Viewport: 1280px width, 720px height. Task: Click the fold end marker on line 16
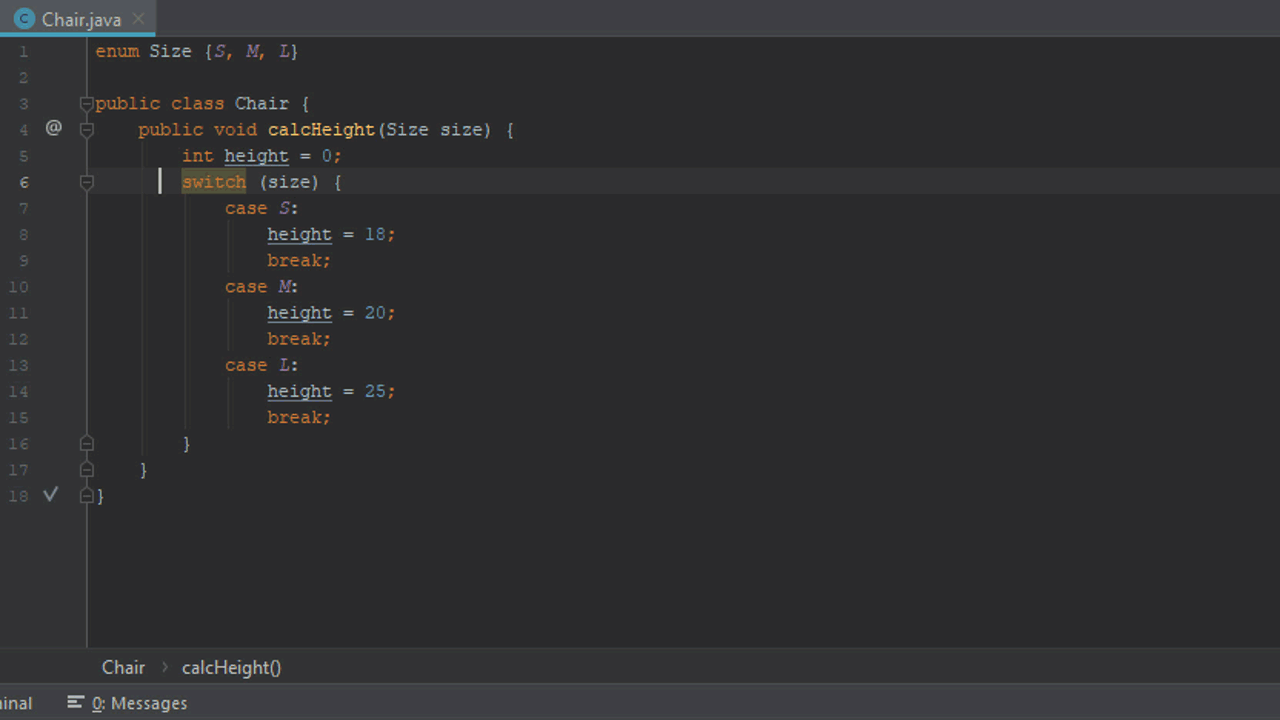point(86,443)
